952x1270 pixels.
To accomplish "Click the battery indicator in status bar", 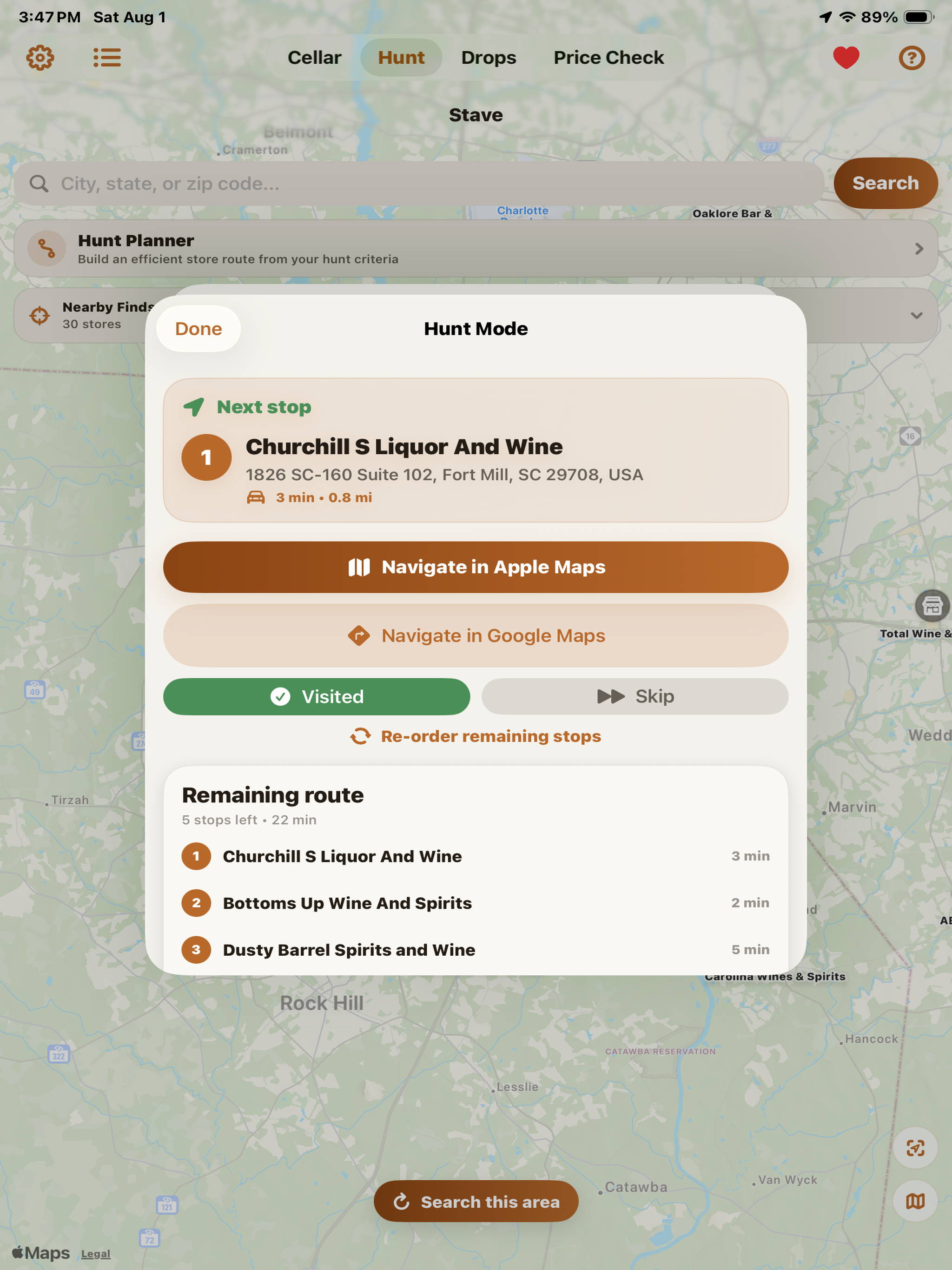I will (919, 17).
